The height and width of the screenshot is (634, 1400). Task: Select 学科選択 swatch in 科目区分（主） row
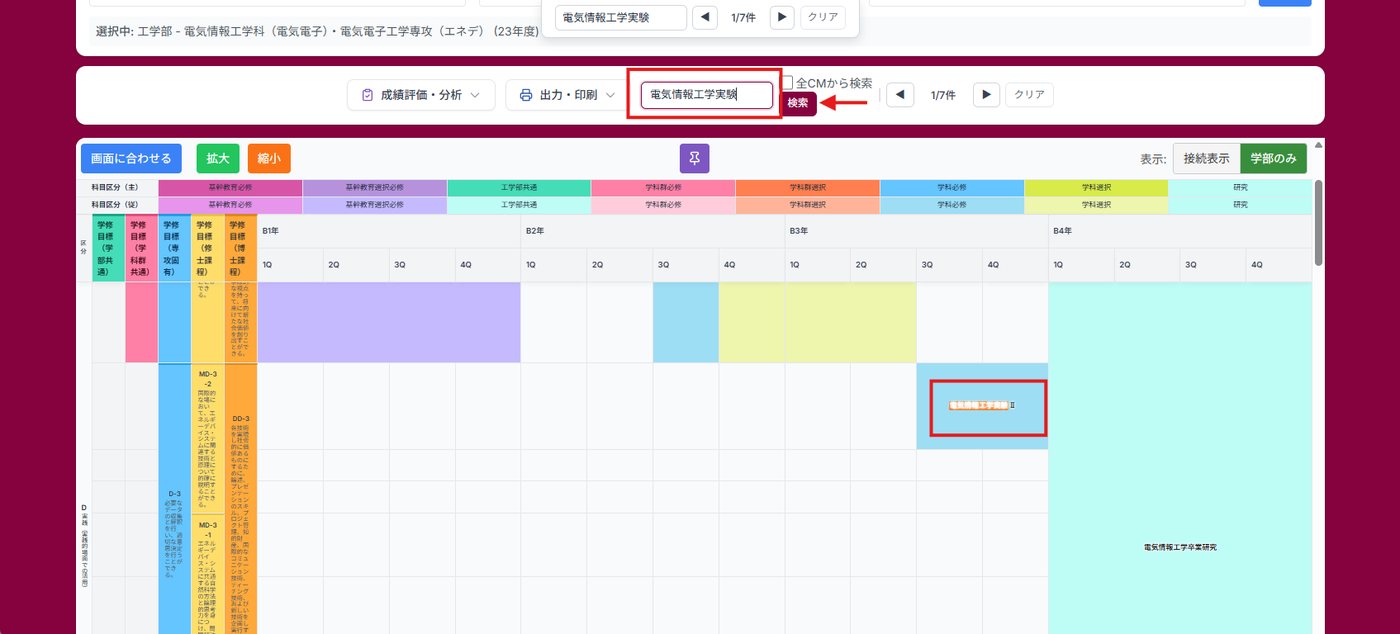(x=1096, y=187)
